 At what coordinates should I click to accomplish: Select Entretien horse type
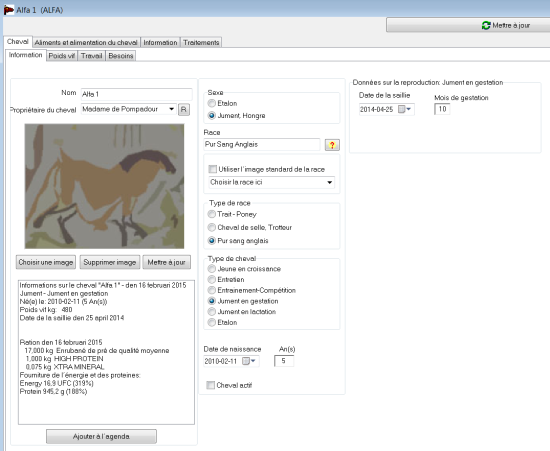coord(212,280)
